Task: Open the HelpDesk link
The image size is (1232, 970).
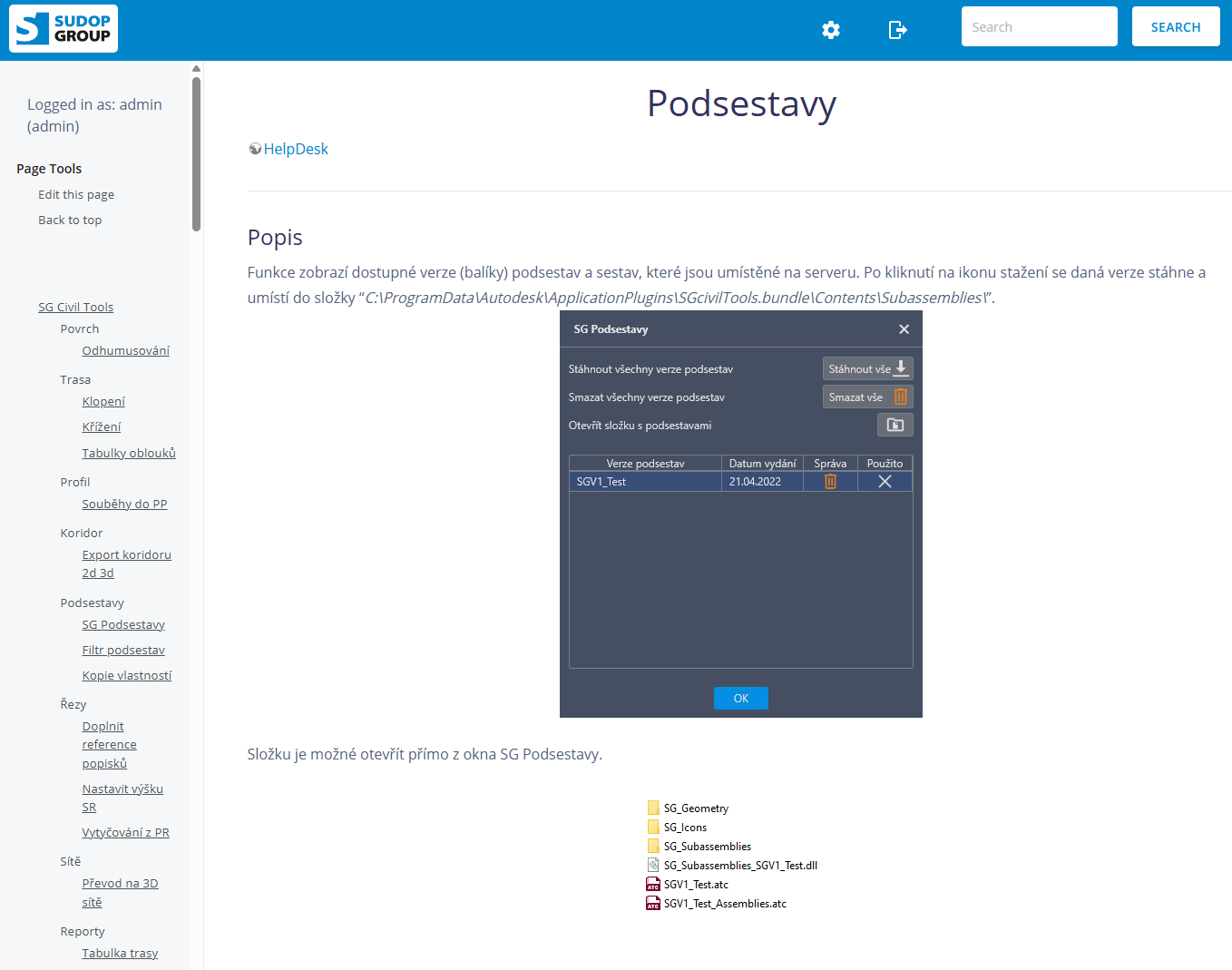Action: pos(296,149)
